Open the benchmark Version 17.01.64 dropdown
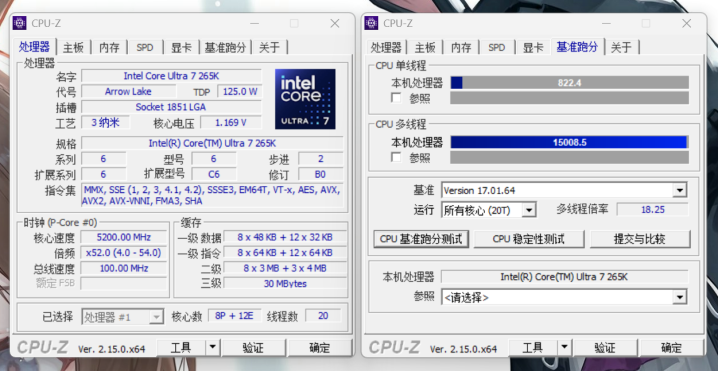718x371 pixels. [680, 190]
